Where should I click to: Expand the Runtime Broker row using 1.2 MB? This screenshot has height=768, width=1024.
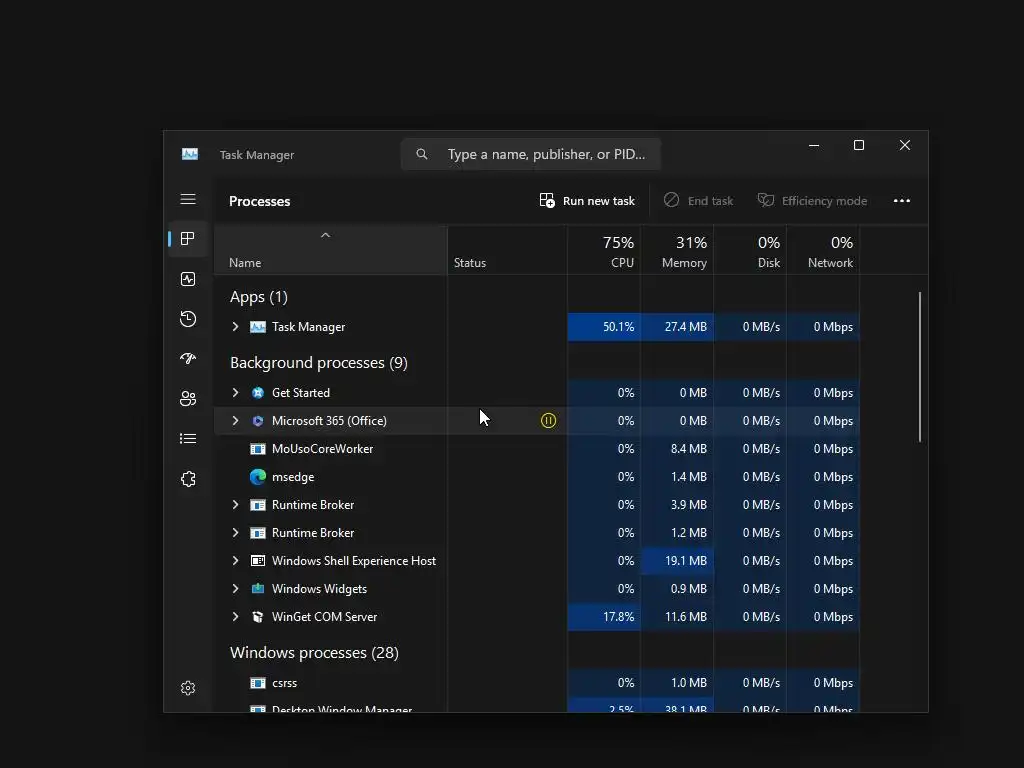[x=236, y=533]
